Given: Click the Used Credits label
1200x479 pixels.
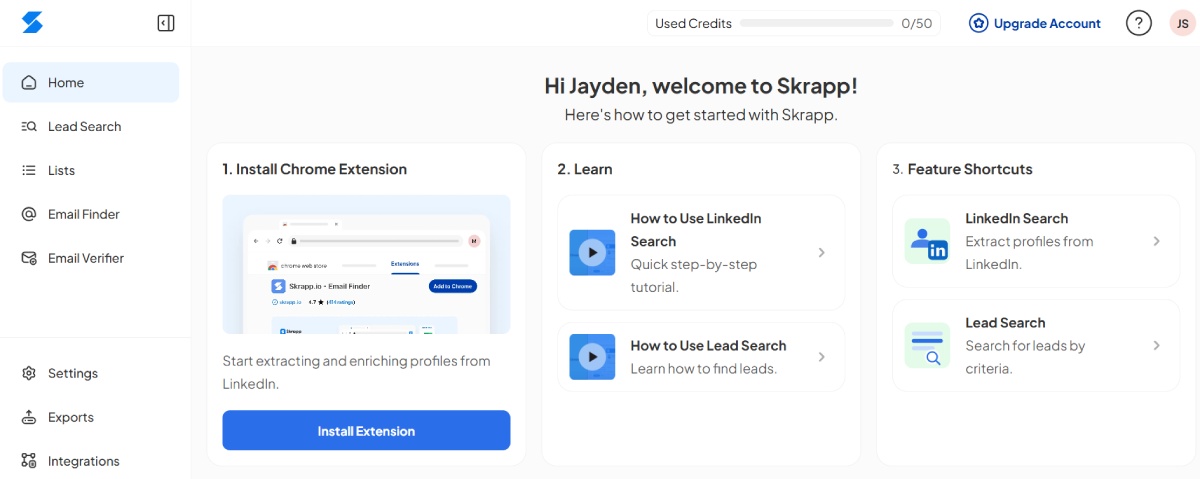Looking at the screenshot, I should 693,23.
